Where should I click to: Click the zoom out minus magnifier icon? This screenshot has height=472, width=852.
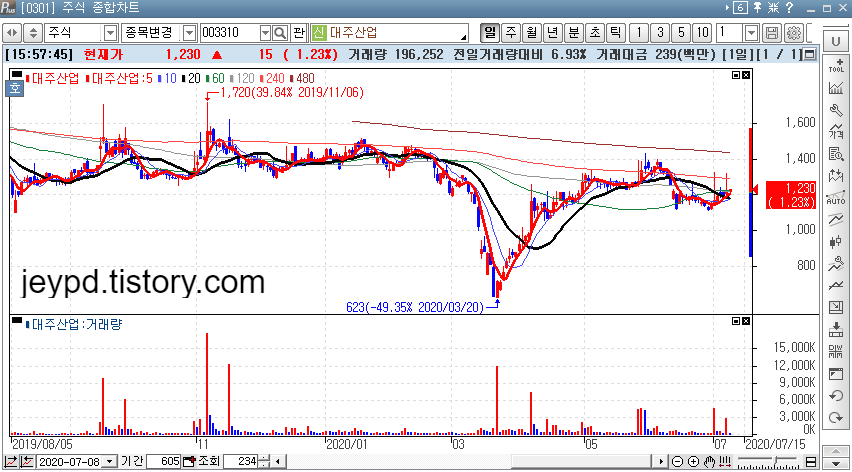[677, 462]
